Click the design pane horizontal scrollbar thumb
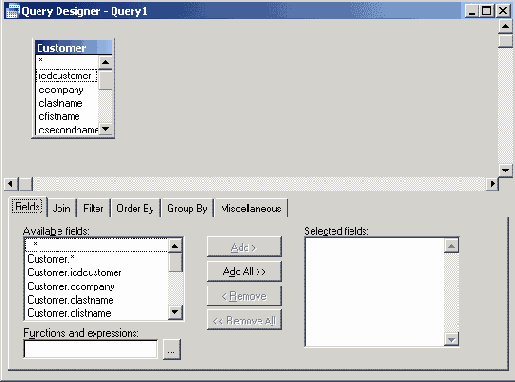Viewport: 515px width, 382px height. click(25, 184)
